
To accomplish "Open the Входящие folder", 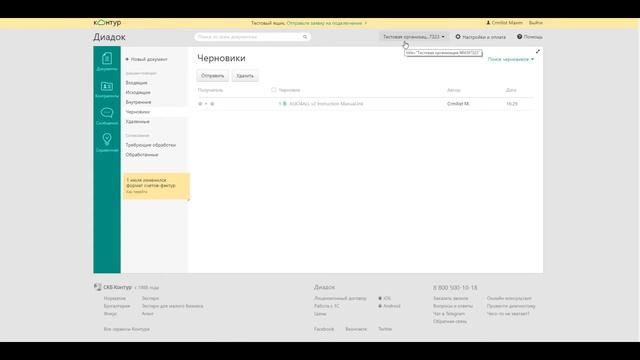I will (x=136, y=83).
